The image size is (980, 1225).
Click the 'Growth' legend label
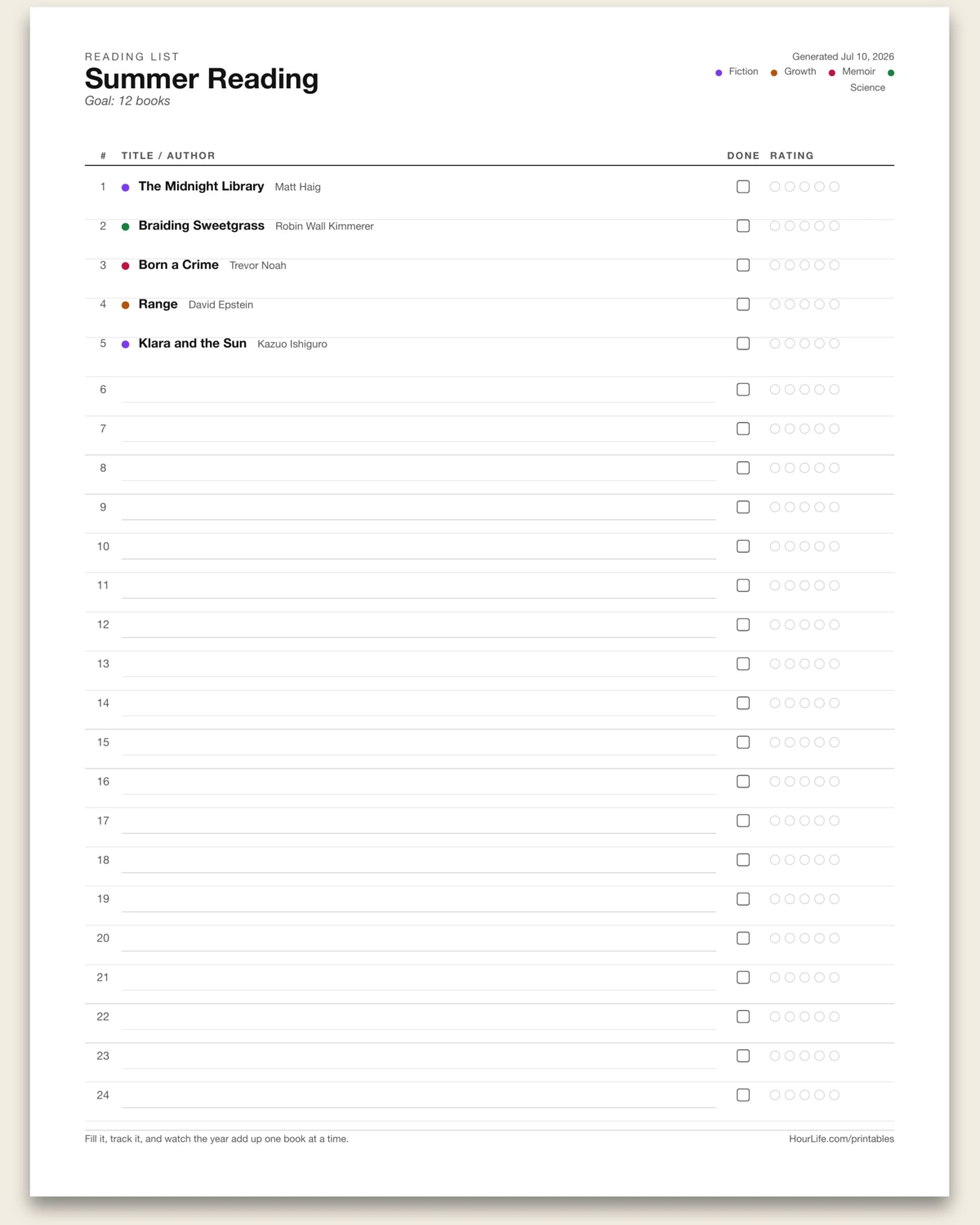point(800,72)
